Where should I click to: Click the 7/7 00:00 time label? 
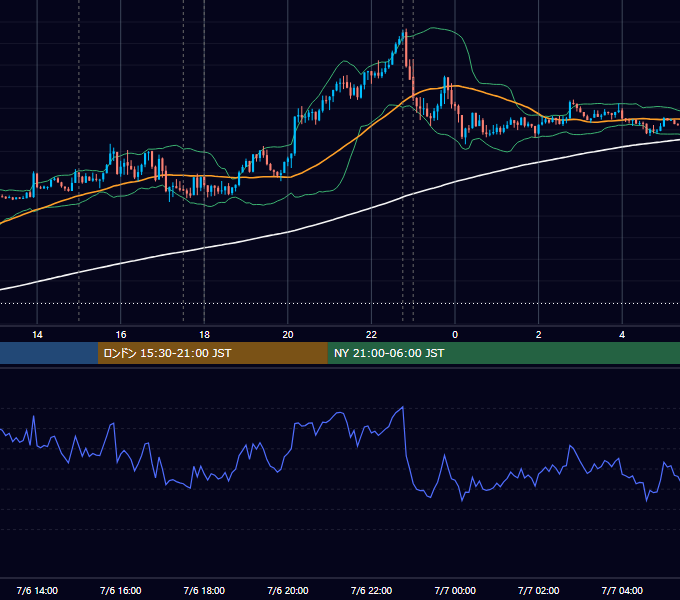click(455, 590)
